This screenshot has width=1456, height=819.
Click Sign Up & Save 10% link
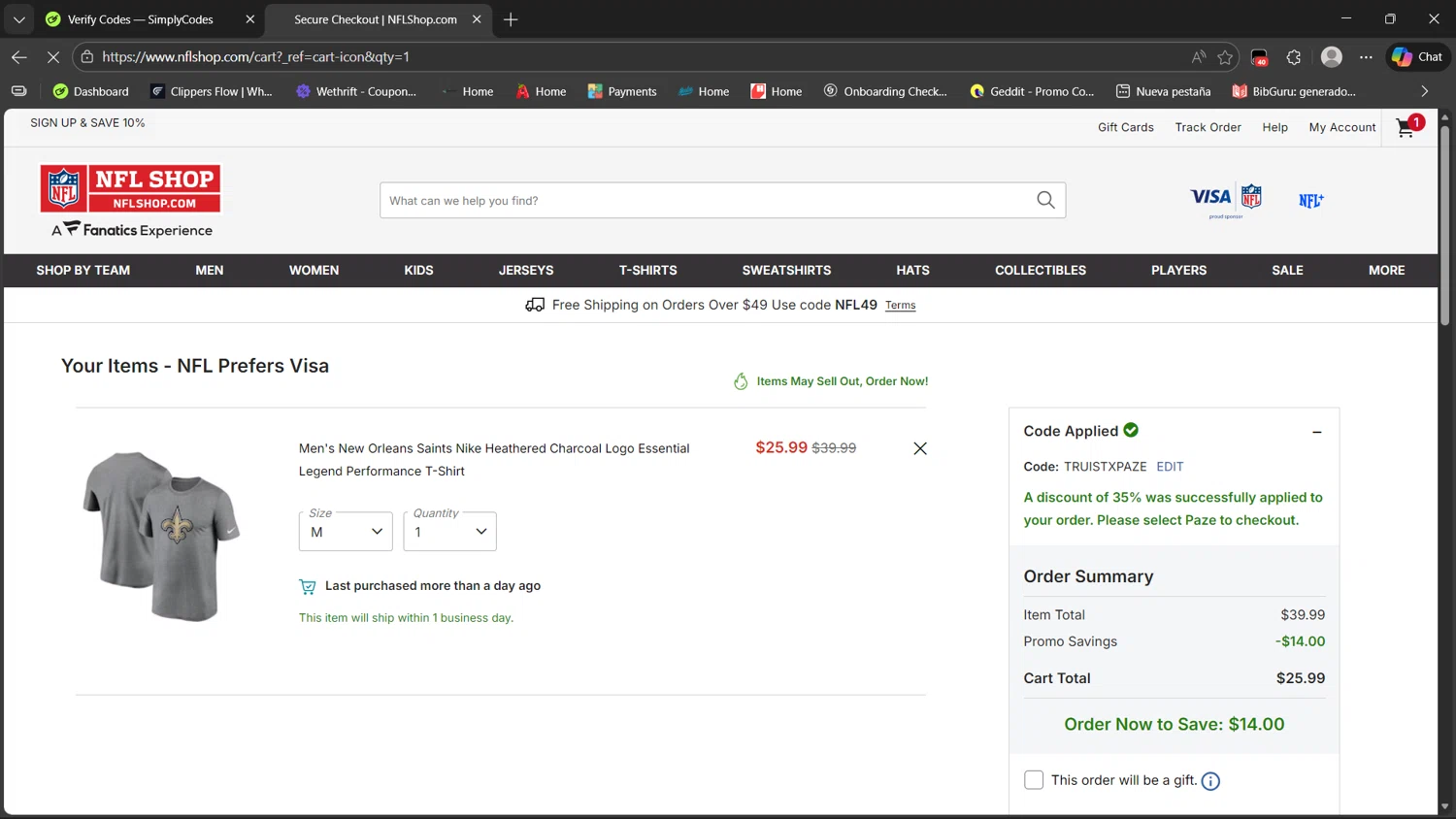[87, 123]
